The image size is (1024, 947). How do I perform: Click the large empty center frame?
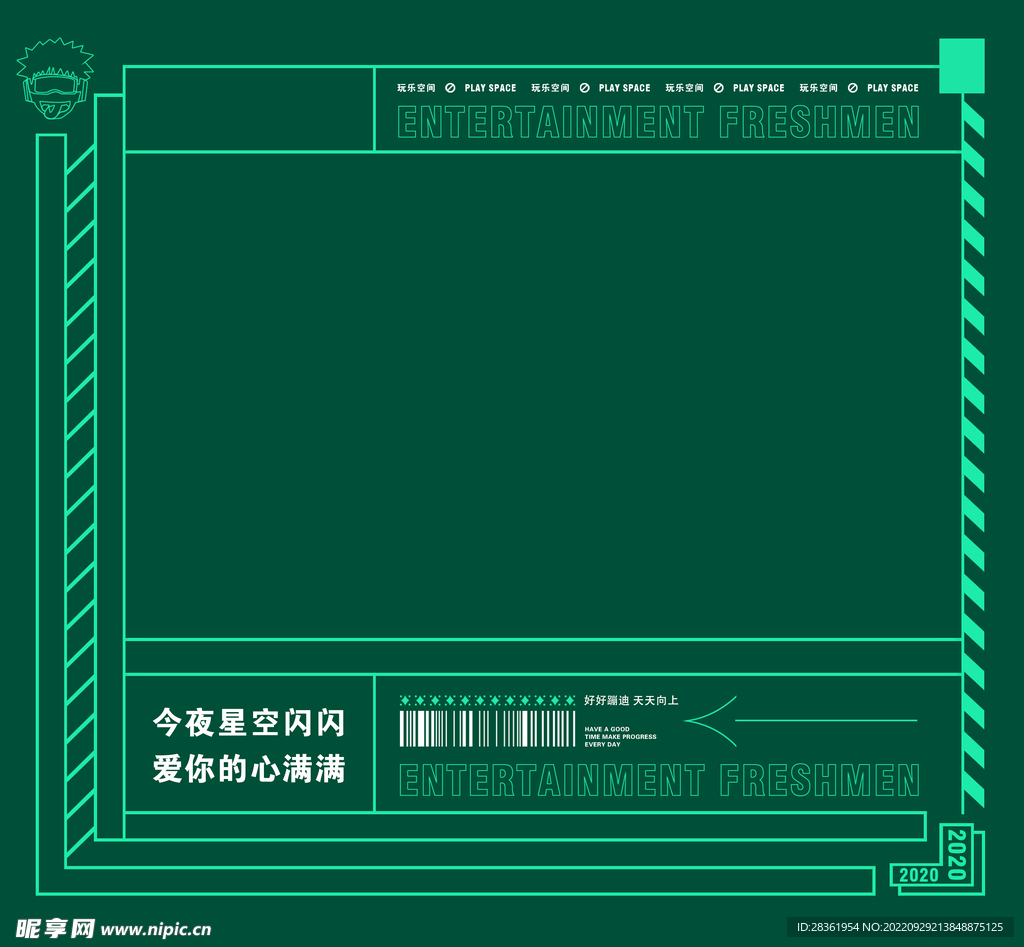point(542,395)
